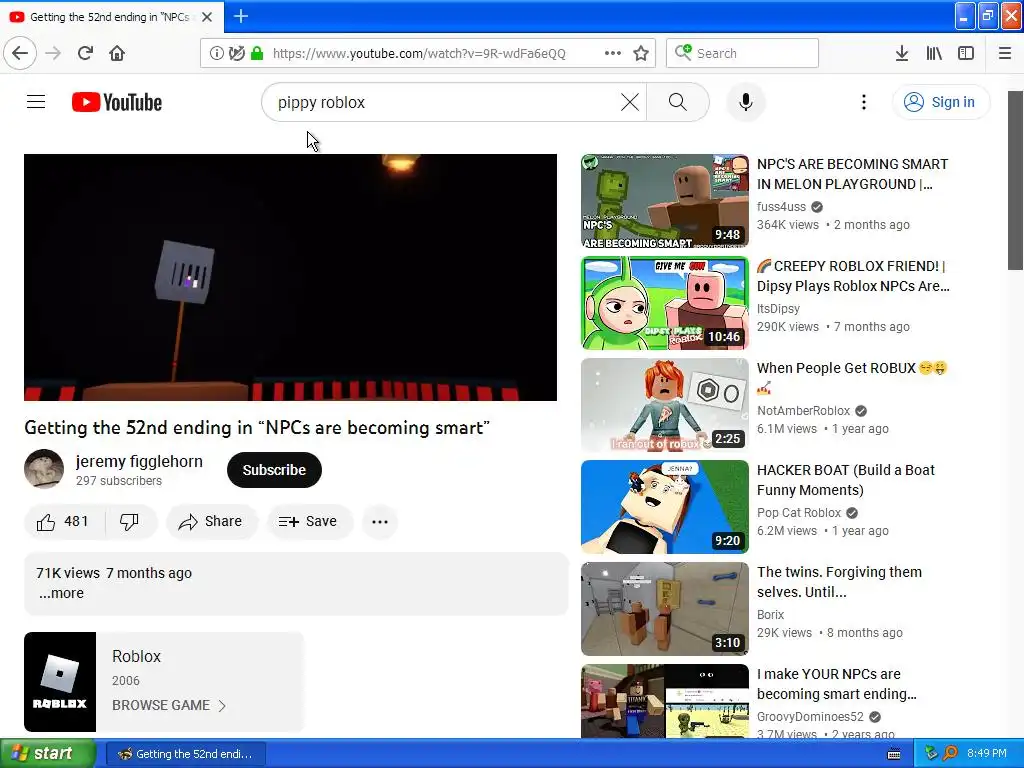Open 'NPC'S ARE BECOMING SMART IN MELON PLAYGROUND' thumbnail

pos(665,200)
